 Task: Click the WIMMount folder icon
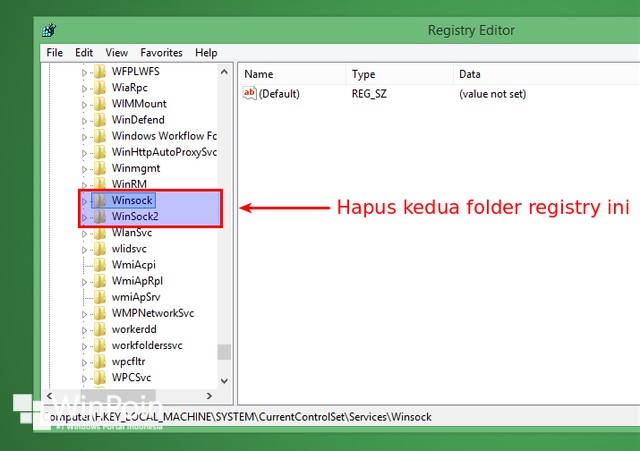[x=100, y=104]
